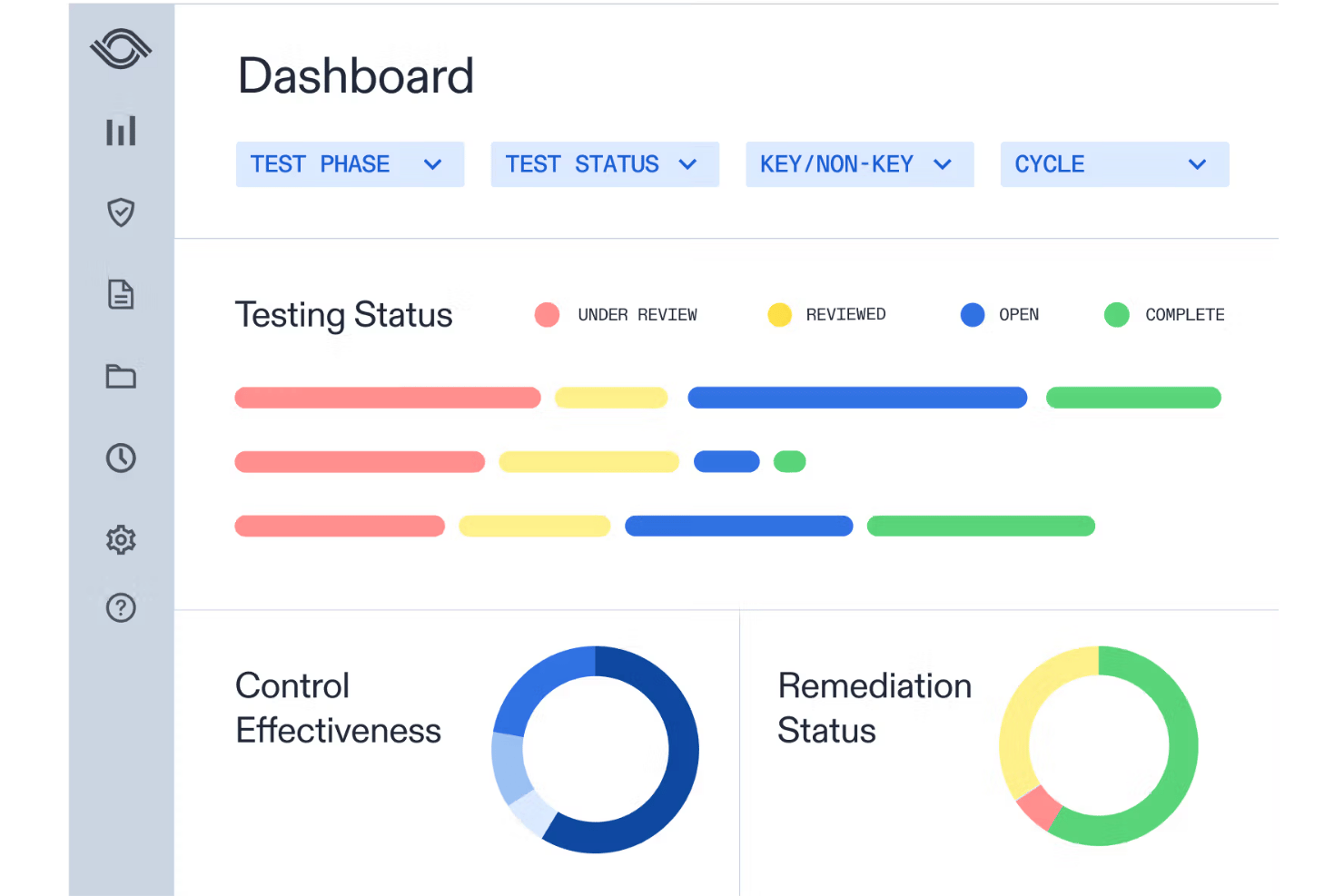The image size is (1344, 896).
Task: Click the REVIEWED yellow legend dot
Action: [780, 315]
